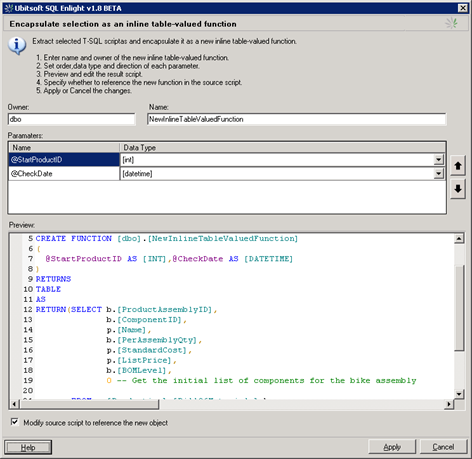Open data type dropdown for @CheckDate
This screenshot has width=472, height=459.
(x=439, y=173)
